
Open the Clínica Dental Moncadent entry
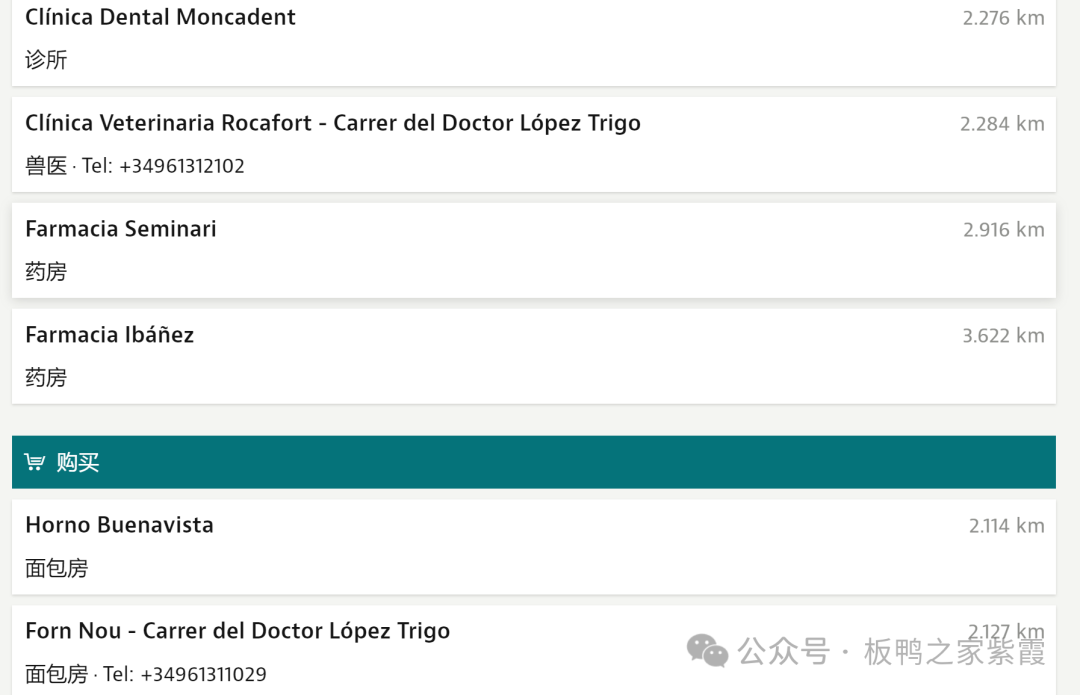(x=160, y=17)
